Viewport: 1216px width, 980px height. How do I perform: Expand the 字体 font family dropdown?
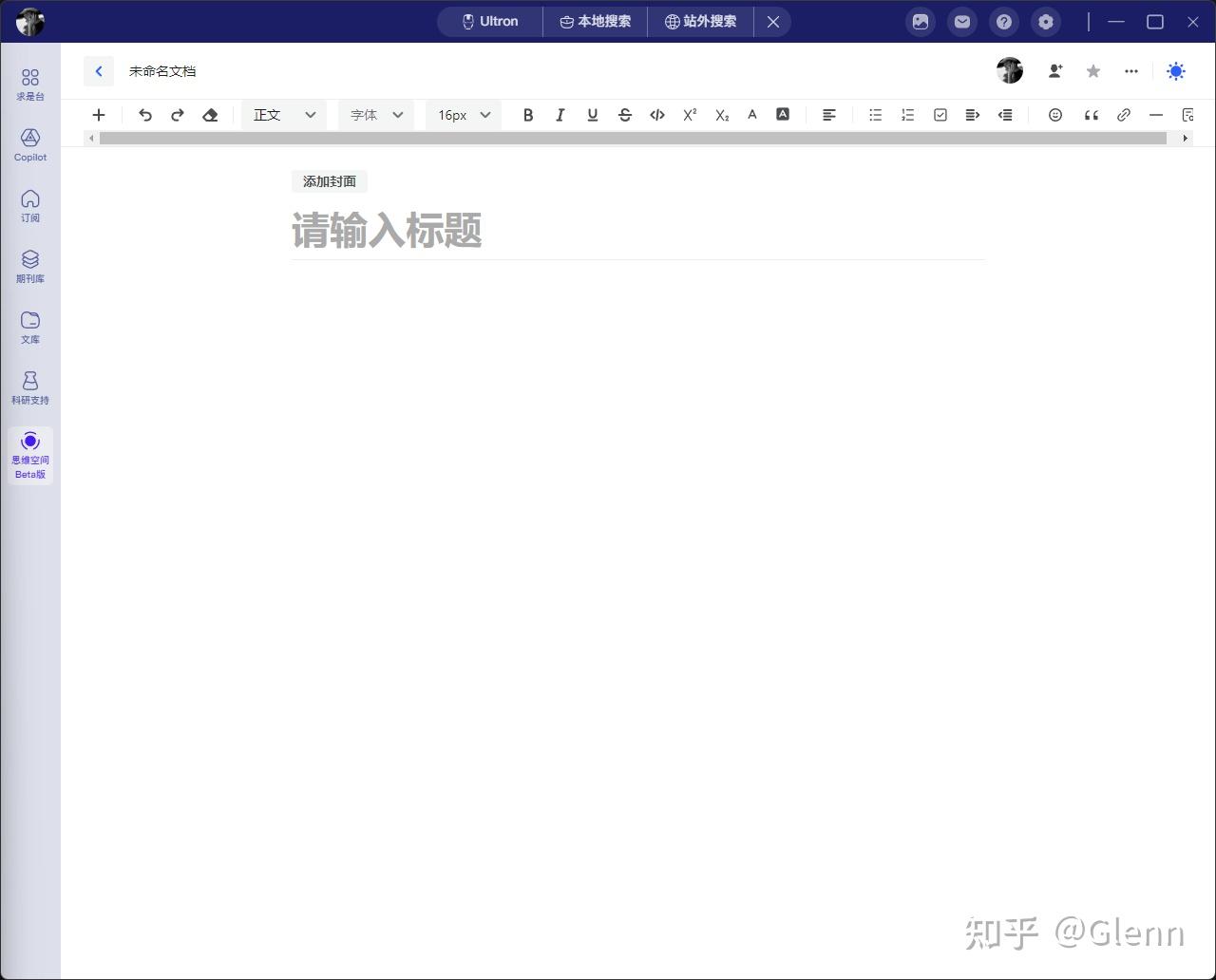pyautogui.click(x=375, y=114)
